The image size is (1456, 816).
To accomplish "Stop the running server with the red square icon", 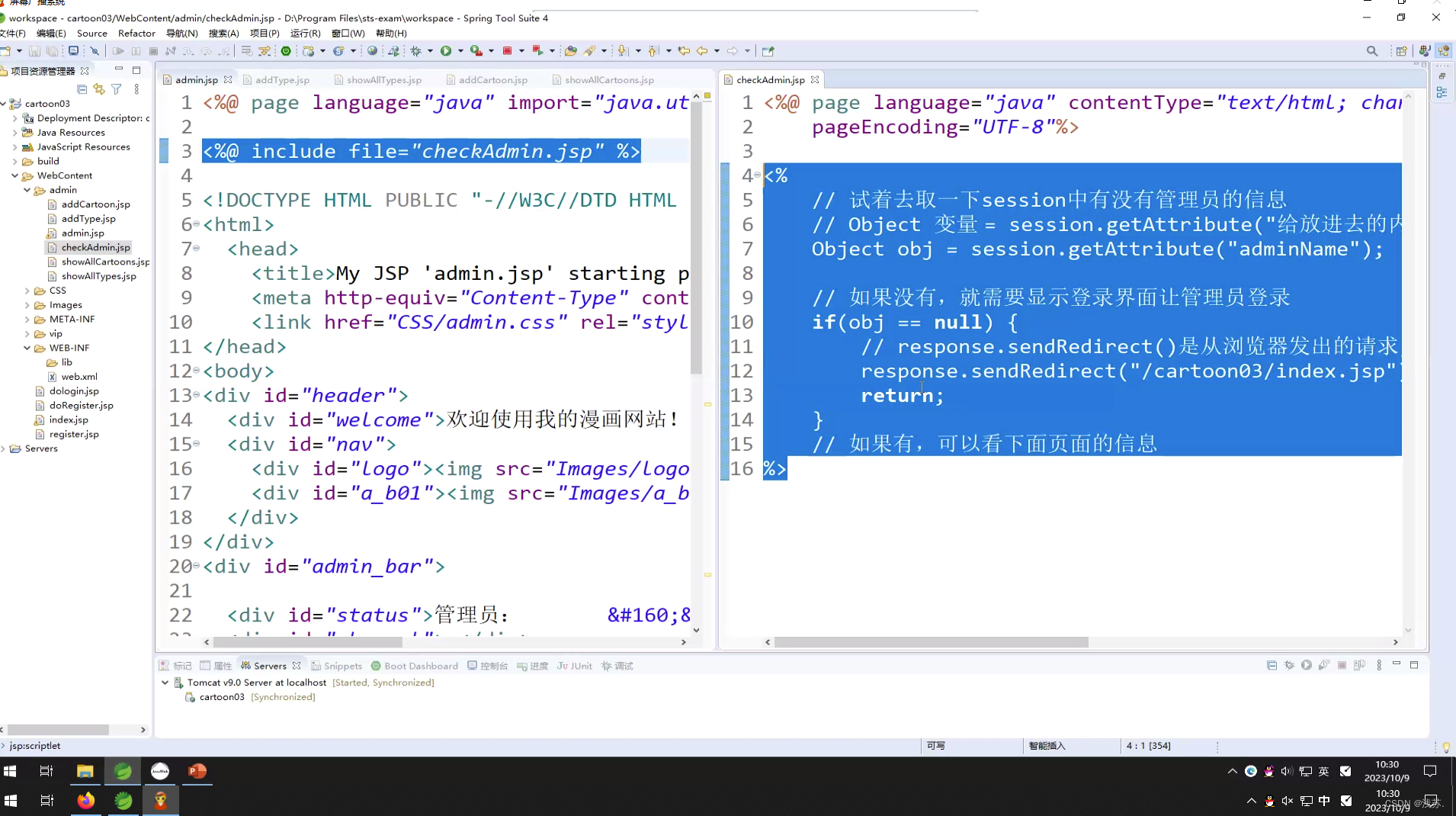I will [508, 50].
